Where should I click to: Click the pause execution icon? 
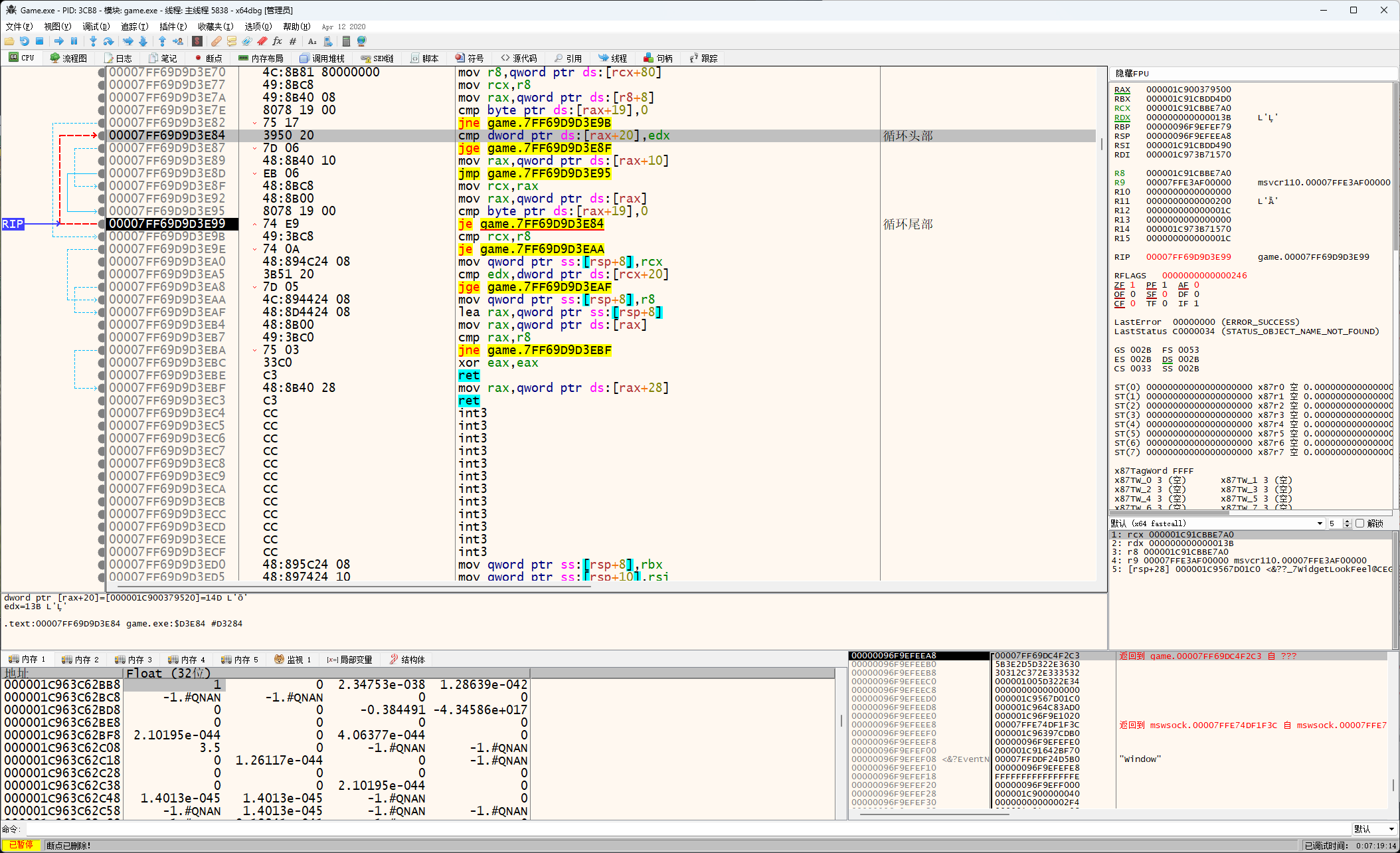[x=74, y=41]
